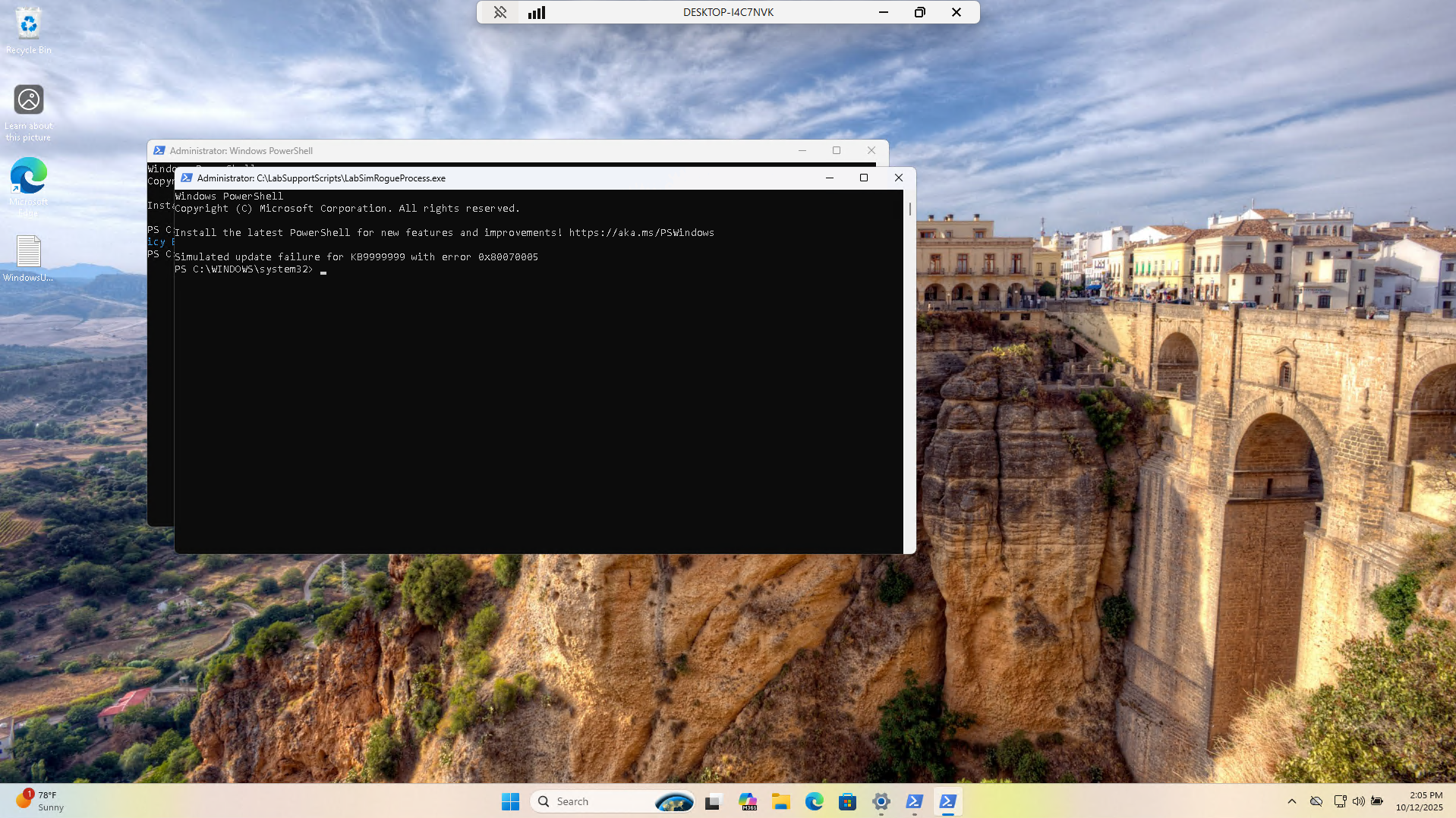Open the volume speaker tray control

pyautogui.click(x=1358, y=801)
